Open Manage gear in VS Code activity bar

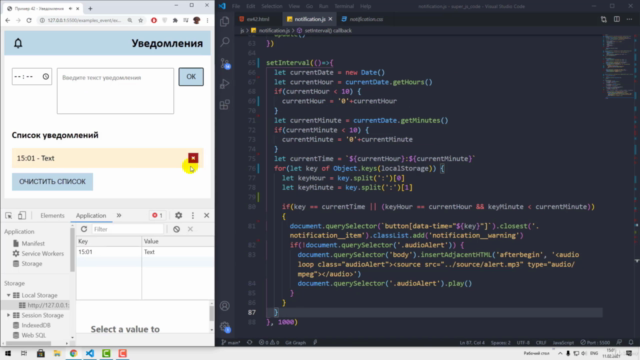(x=224, y=327)
